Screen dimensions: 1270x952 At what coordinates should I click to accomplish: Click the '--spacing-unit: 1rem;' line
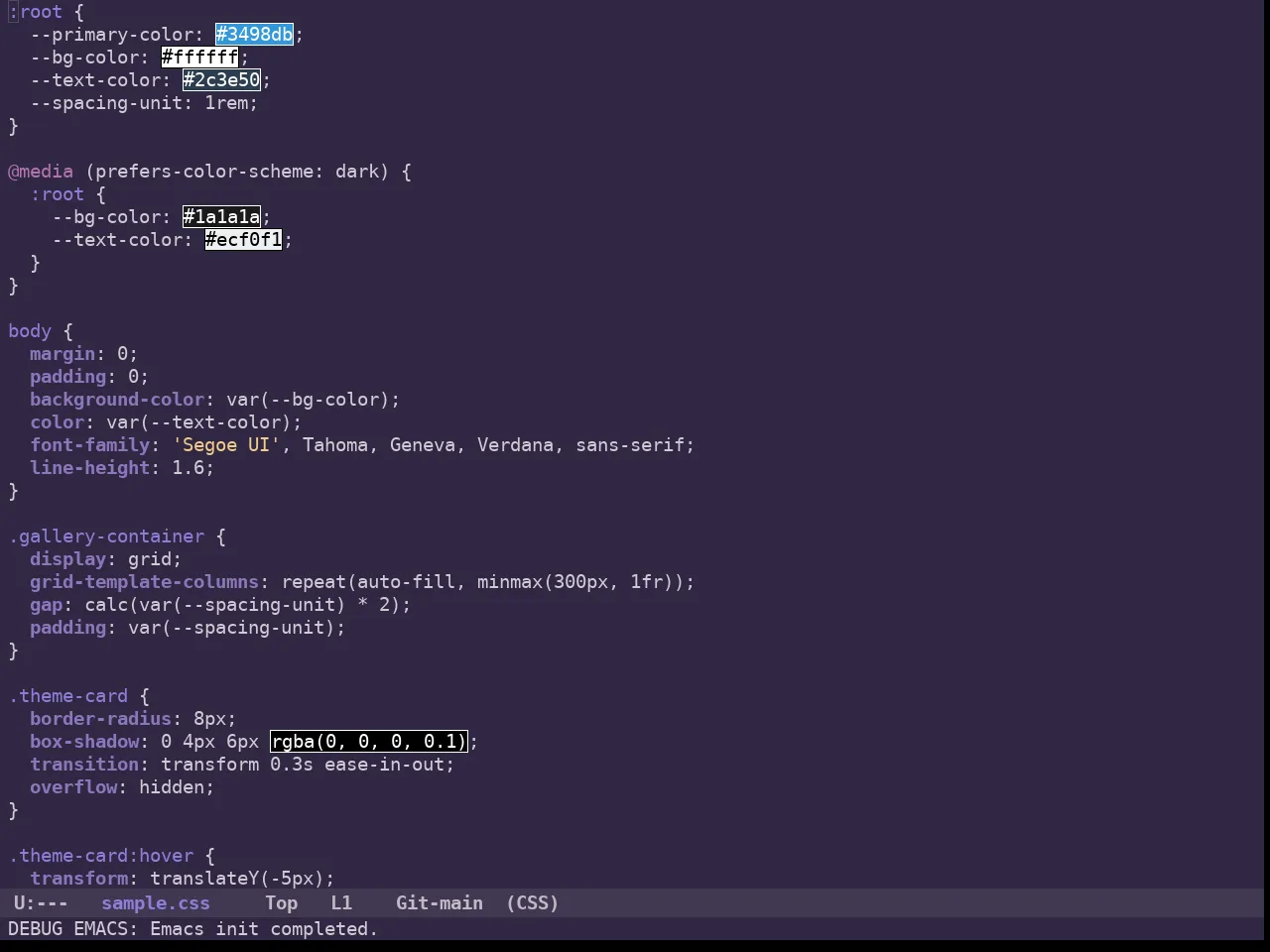[x=144, y=102]
